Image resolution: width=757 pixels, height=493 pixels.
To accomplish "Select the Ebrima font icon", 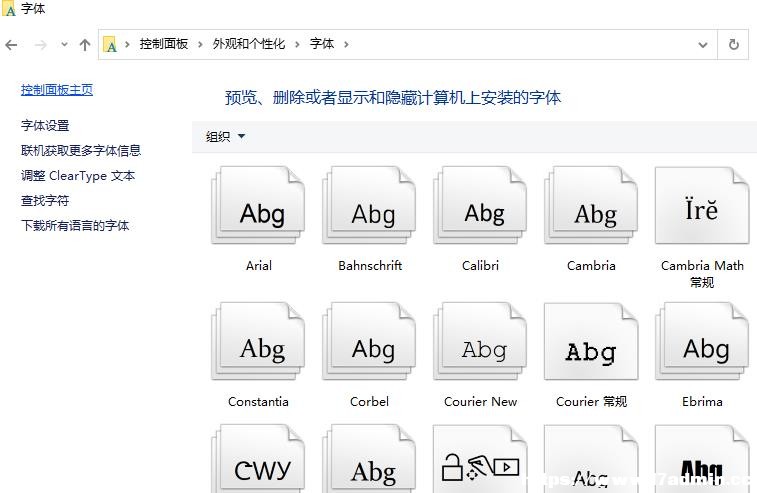I will click(x=702, y=341).
